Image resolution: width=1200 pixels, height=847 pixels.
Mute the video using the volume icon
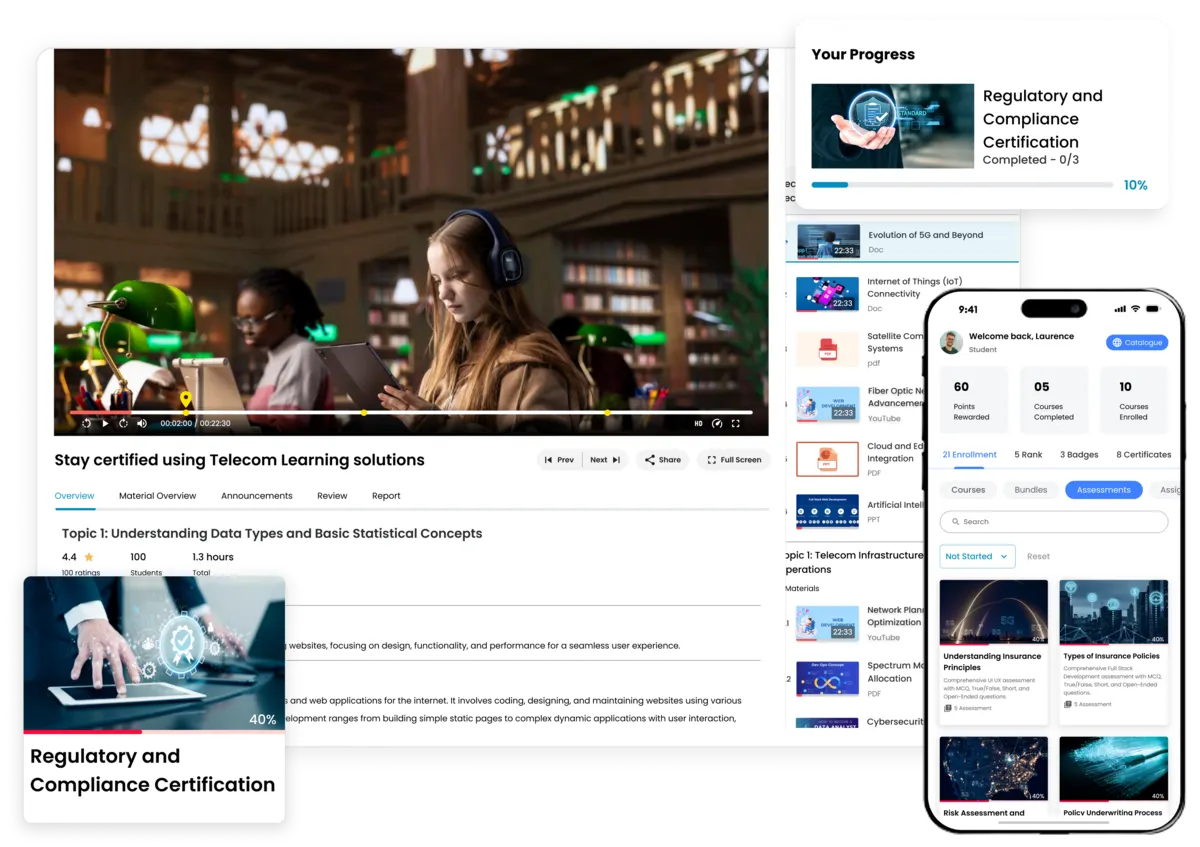coord(141,423)
